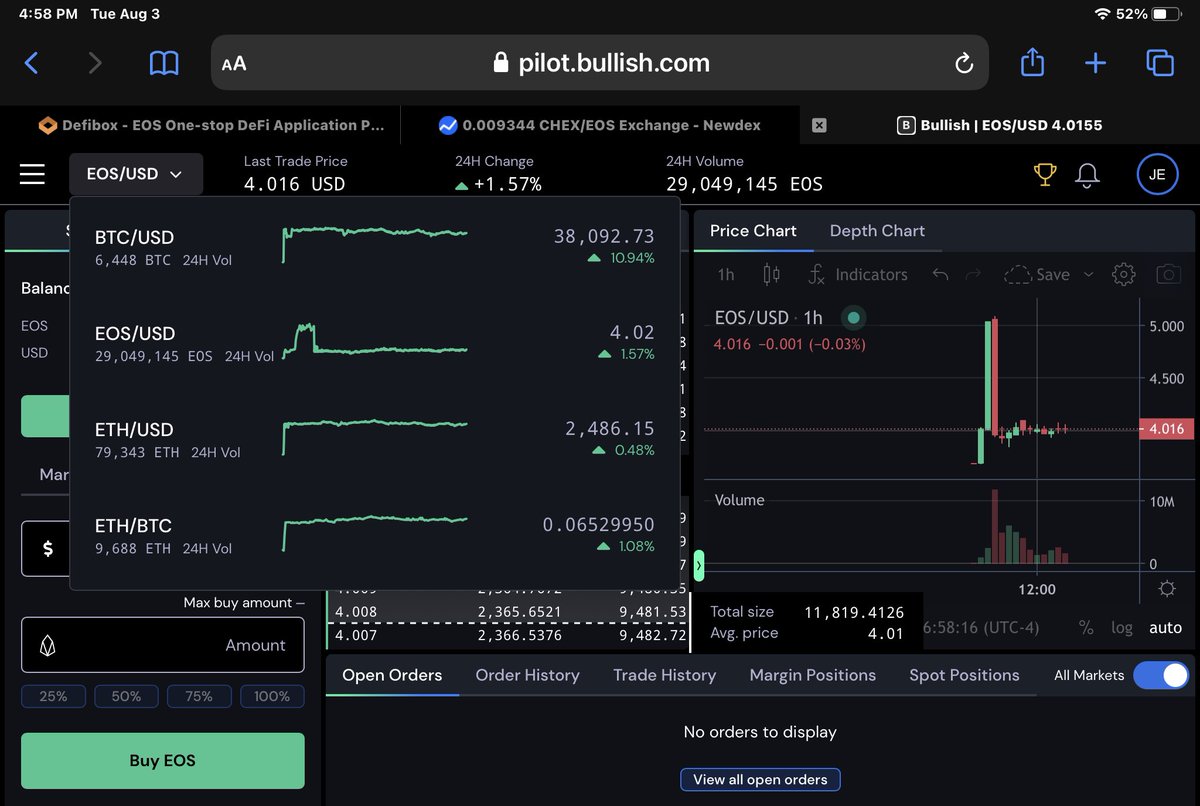Select the 4.007 order book row
1200x806 pixels.
pyautogui.click(x=510, y=635)
